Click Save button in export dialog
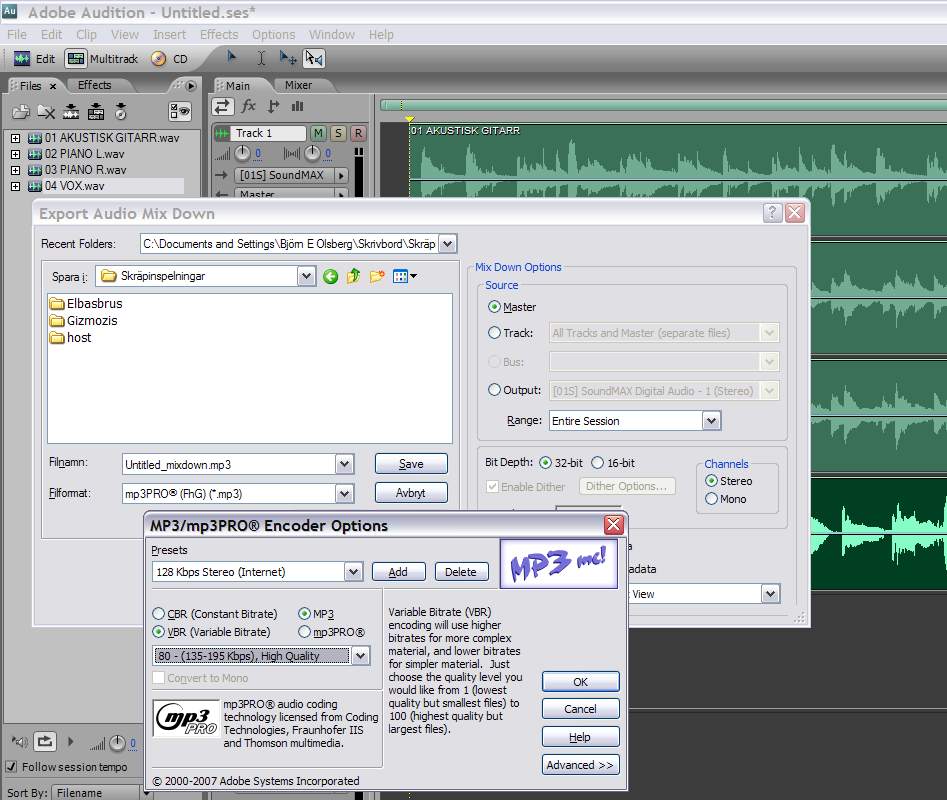The image size is (947, 800). point(411,464)
